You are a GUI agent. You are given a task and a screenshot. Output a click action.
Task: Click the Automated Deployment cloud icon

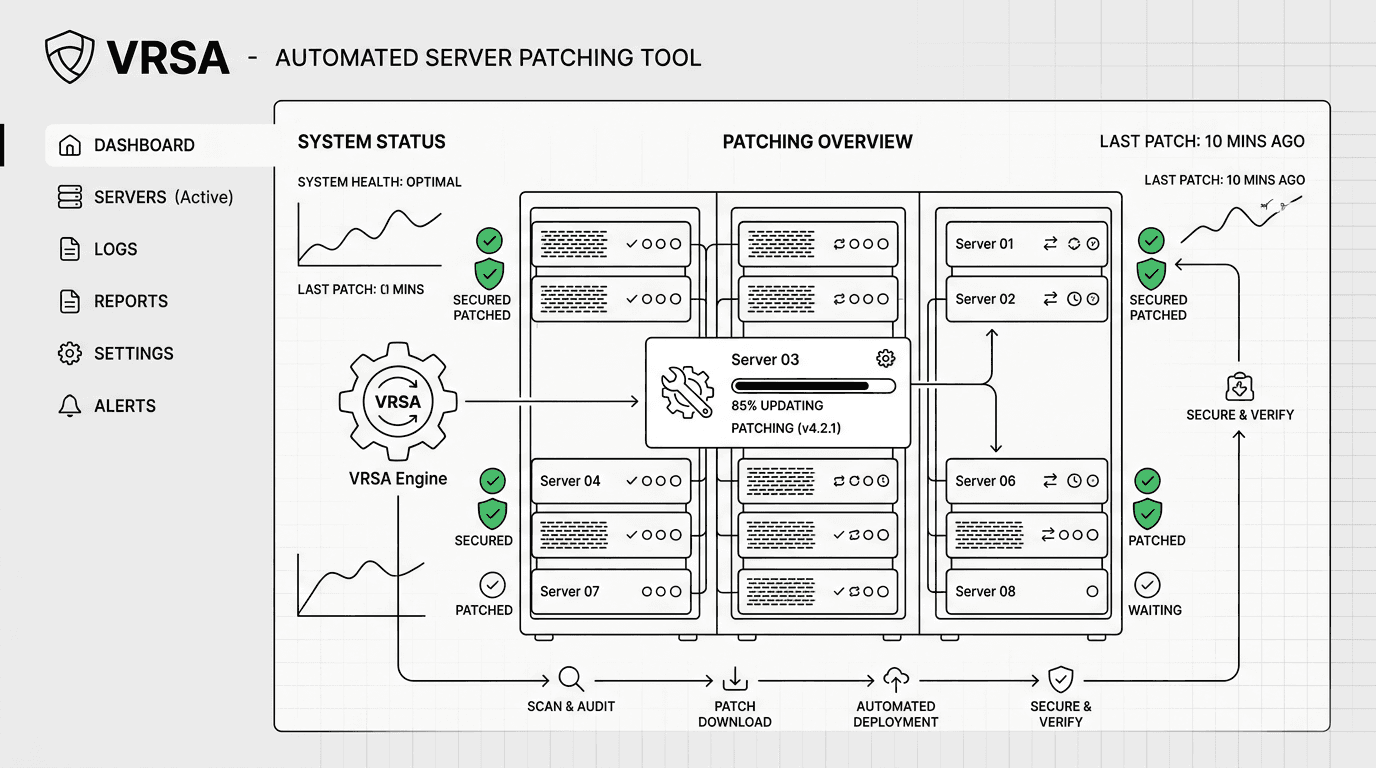point(895,680)
